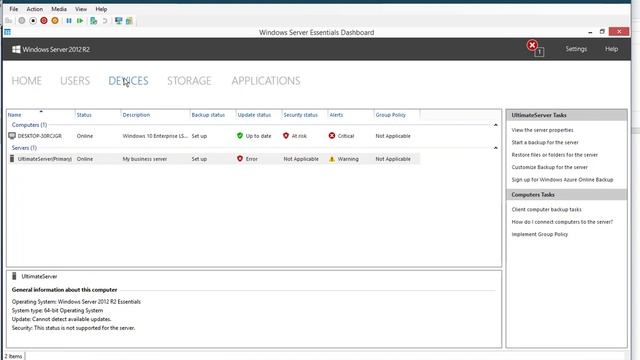The image size is (640, 360).
Task: Click Customize Backup for the server
Action: coord(549,167)
